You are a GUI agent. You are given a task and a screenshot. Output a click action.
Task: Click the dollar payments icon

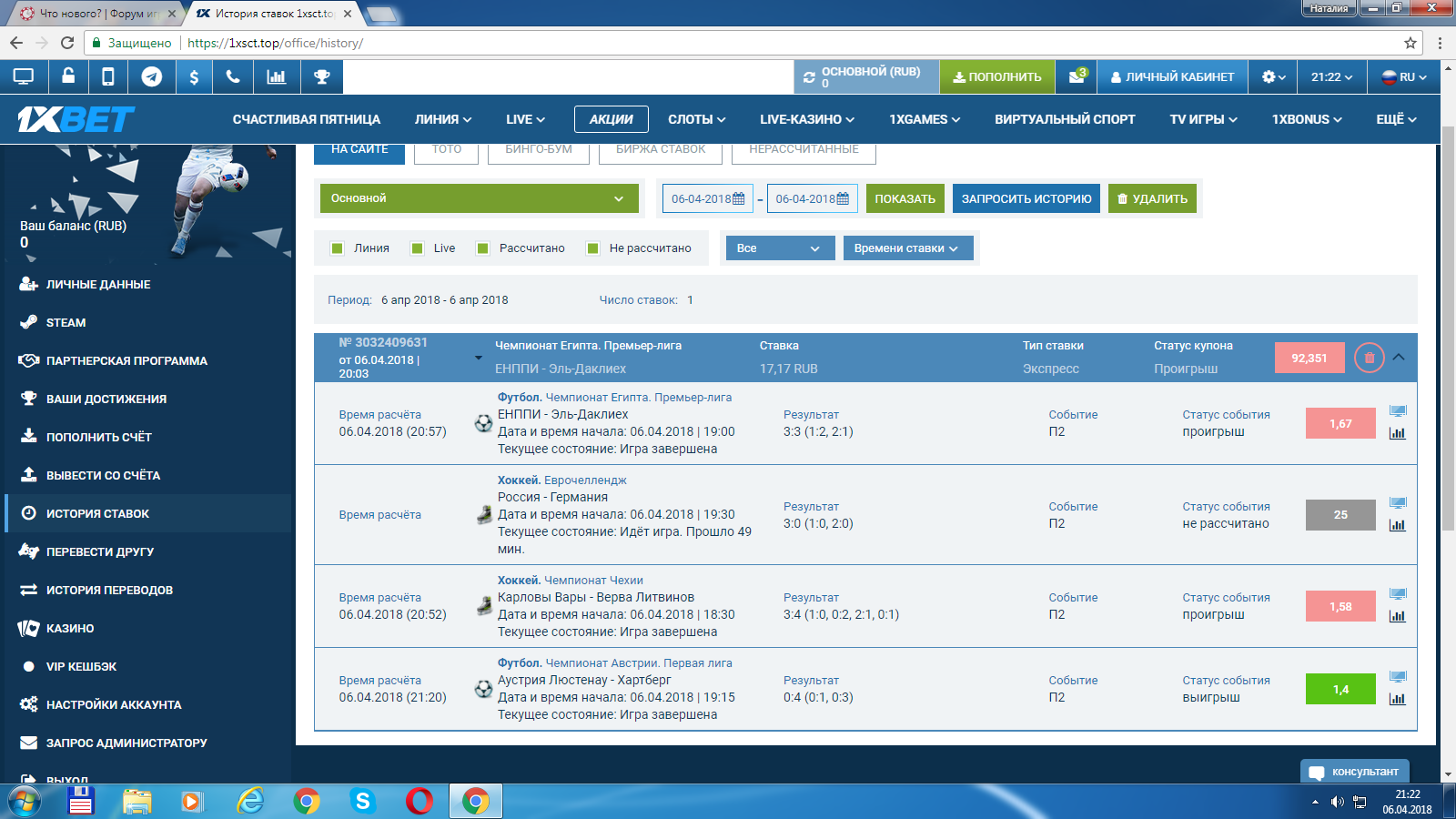[x=194, y=77]
